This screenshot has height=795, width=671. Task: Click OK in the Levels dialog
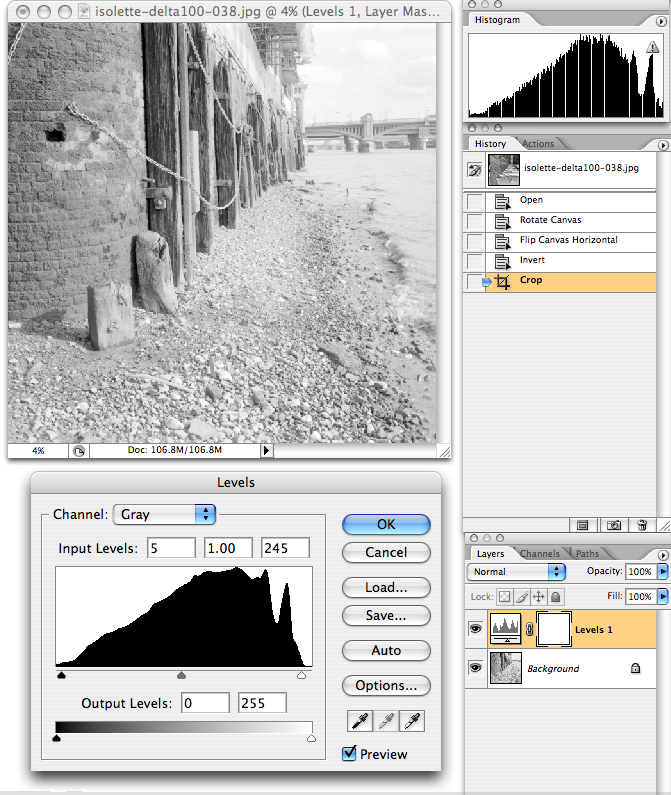click(386, 524)
